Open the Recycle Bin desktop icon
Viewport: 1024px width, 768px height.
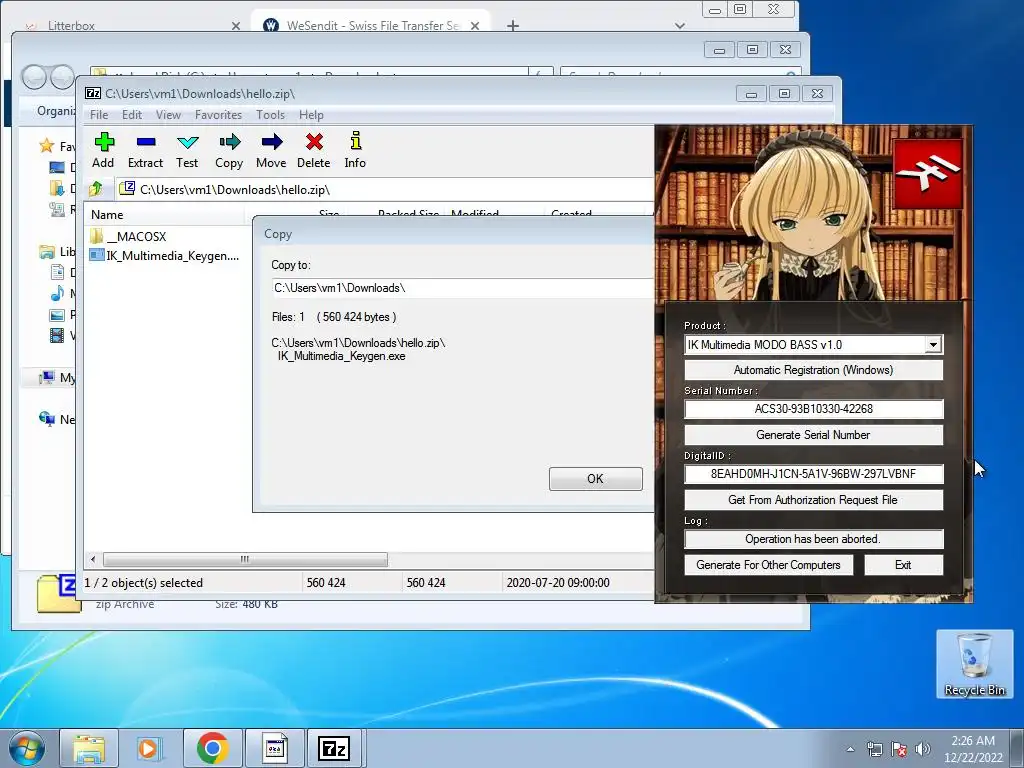pos(974,664)
